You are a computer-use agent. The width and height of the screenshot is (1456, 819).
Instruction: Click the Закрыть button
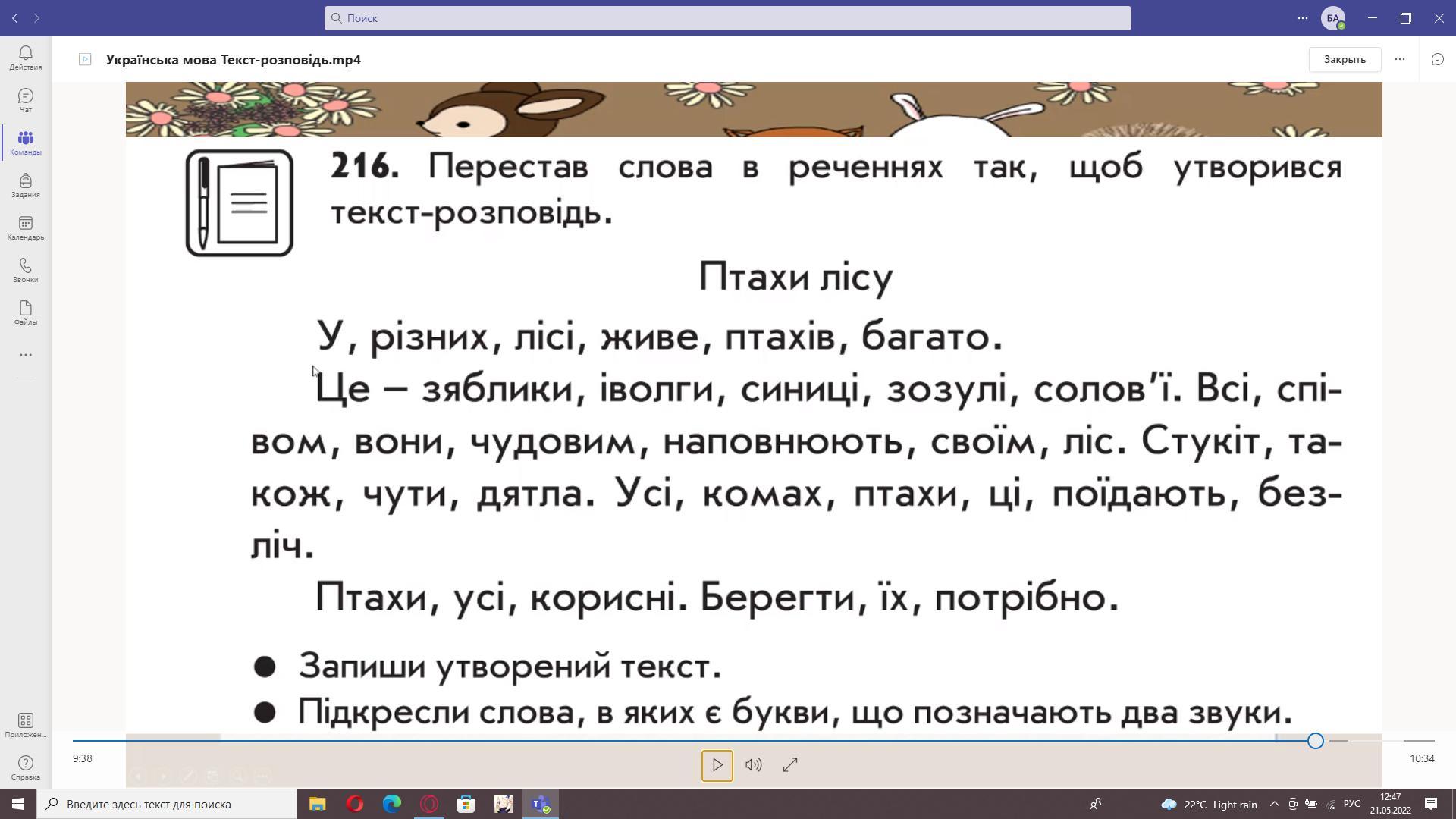(x=1345, y=59)
